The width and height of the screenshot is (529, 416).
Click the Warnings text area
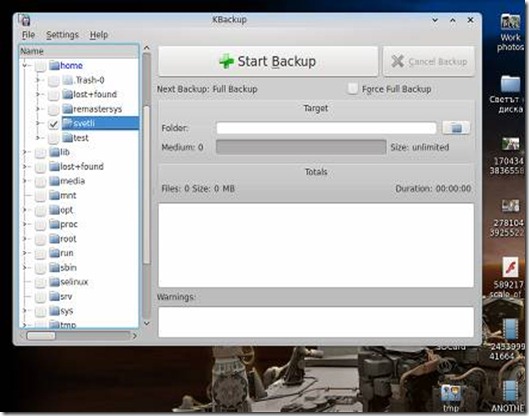[x=316, y=322]
